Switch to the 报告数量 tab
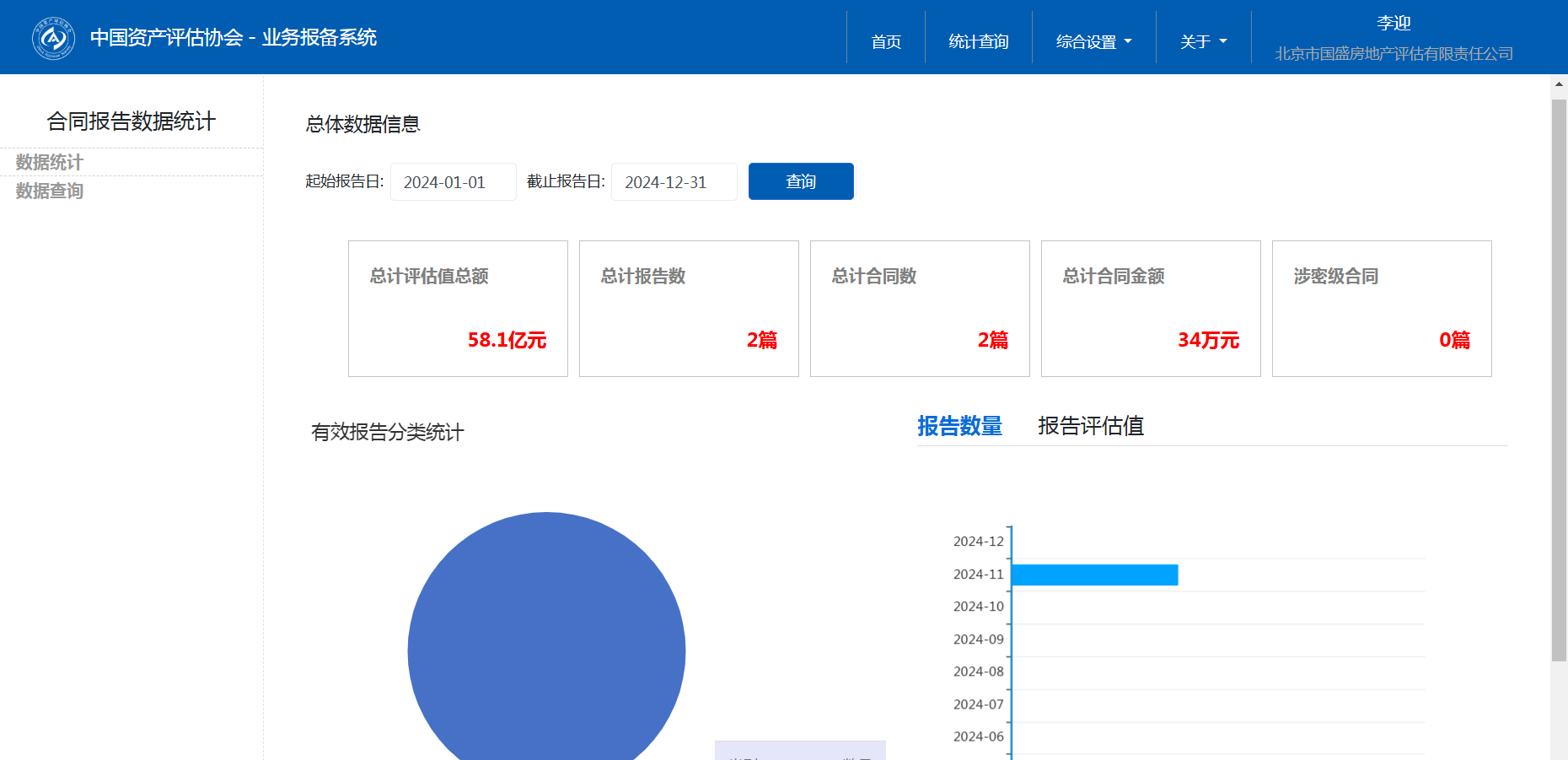The width and height of the screenshot is (1568, 760). click(x=959, y=426)
